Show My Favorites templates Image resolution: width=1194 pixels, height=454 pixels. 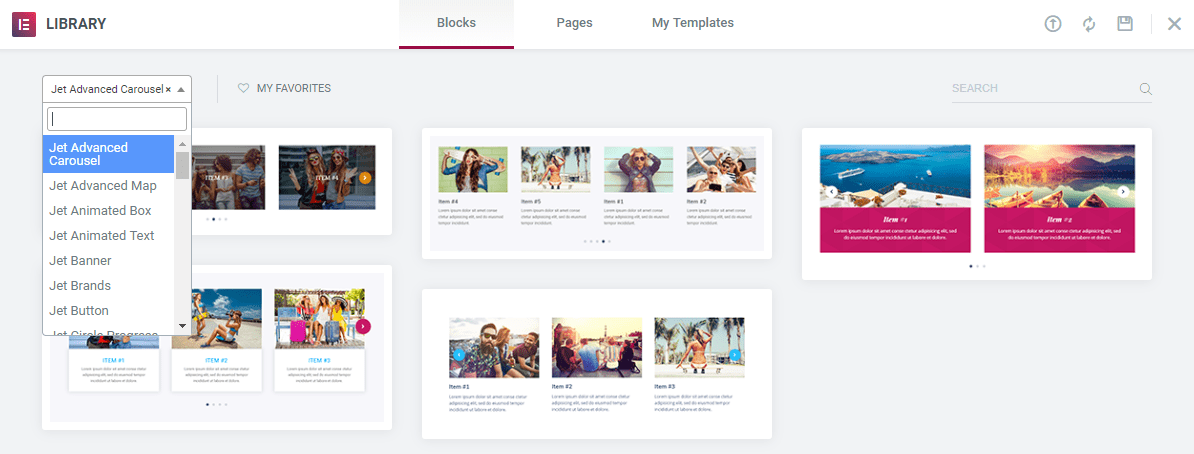coord(293,88)
